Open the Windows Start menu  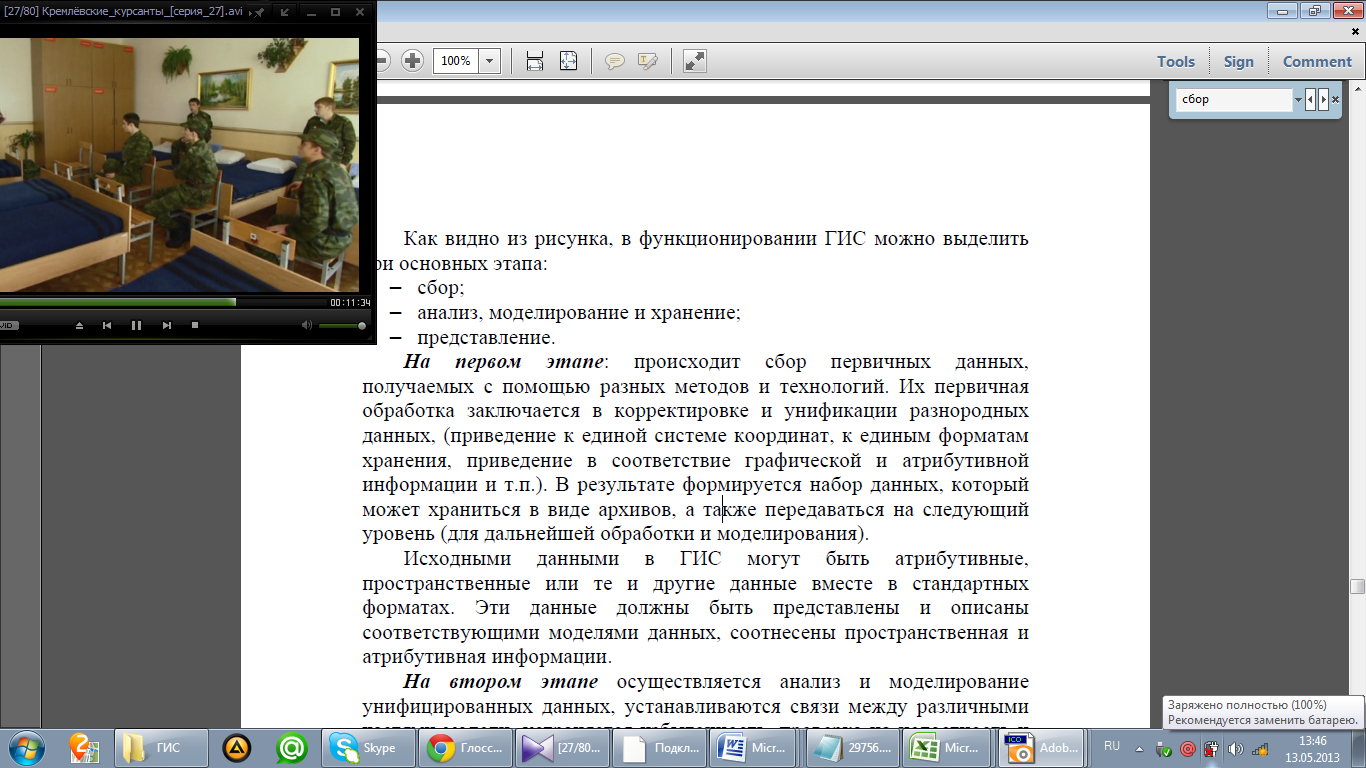tap(25, 747)
